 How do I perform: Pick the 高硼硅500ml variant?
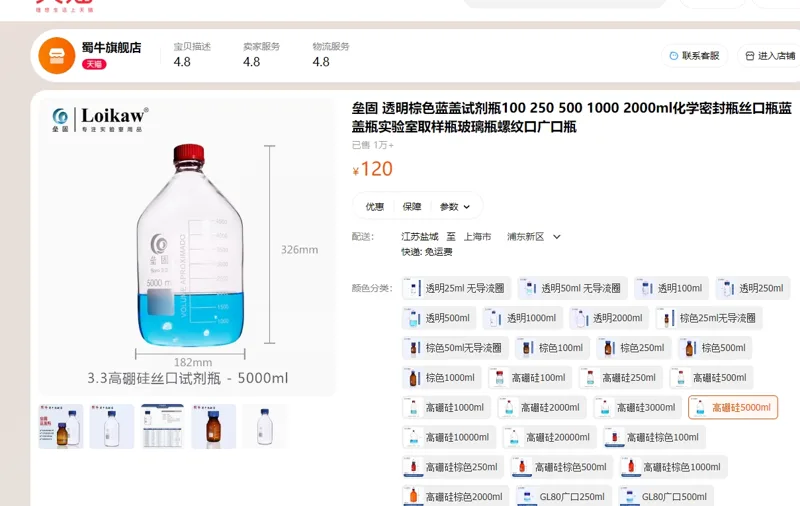tap(711, 378)
